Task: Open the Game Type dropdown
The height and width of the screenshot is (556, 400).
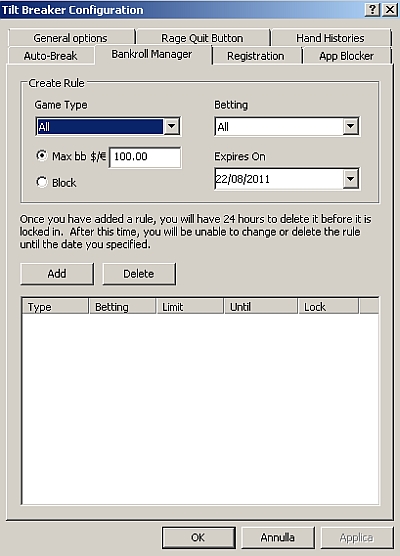Action: (x=172, y=126)
